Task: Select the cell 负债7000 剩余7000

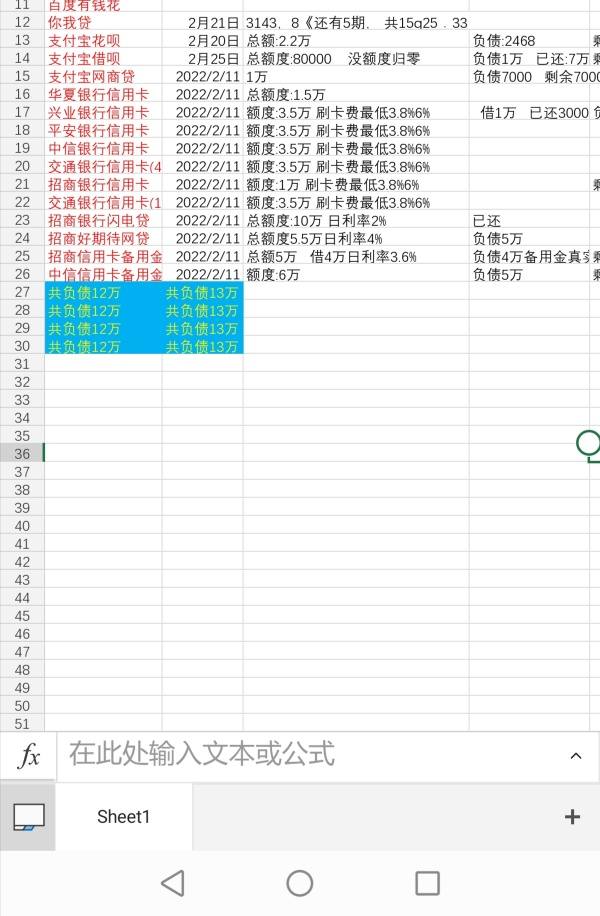Action: click(530, 77)
